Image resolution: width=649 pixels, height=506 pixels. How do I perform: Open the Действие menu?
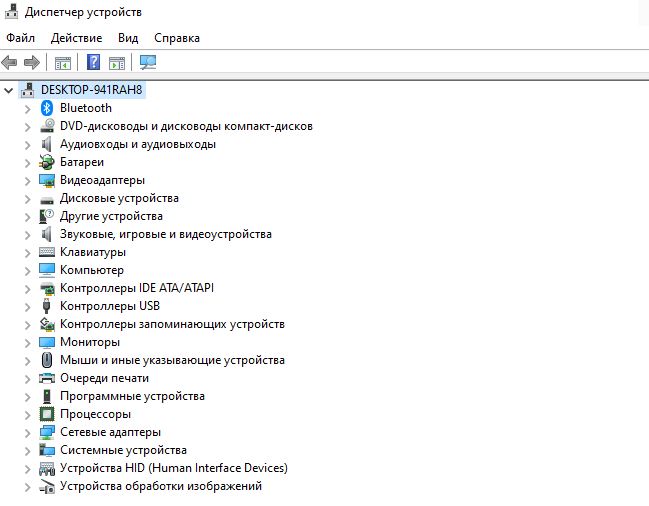pos(76,38)
